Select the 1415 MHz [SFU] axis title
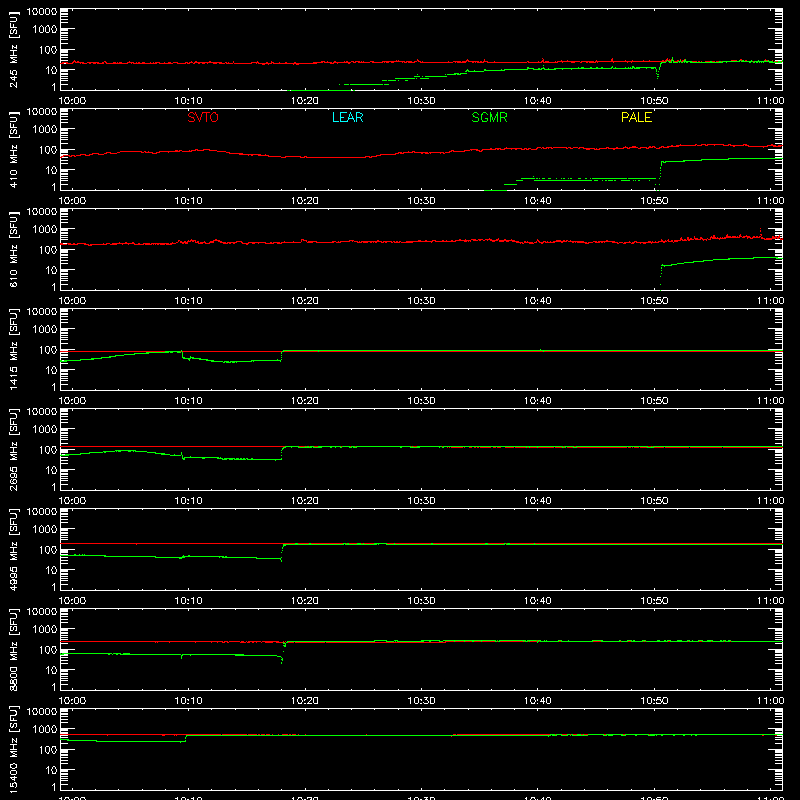The image size is (800, 800). (x=13, y=349)
